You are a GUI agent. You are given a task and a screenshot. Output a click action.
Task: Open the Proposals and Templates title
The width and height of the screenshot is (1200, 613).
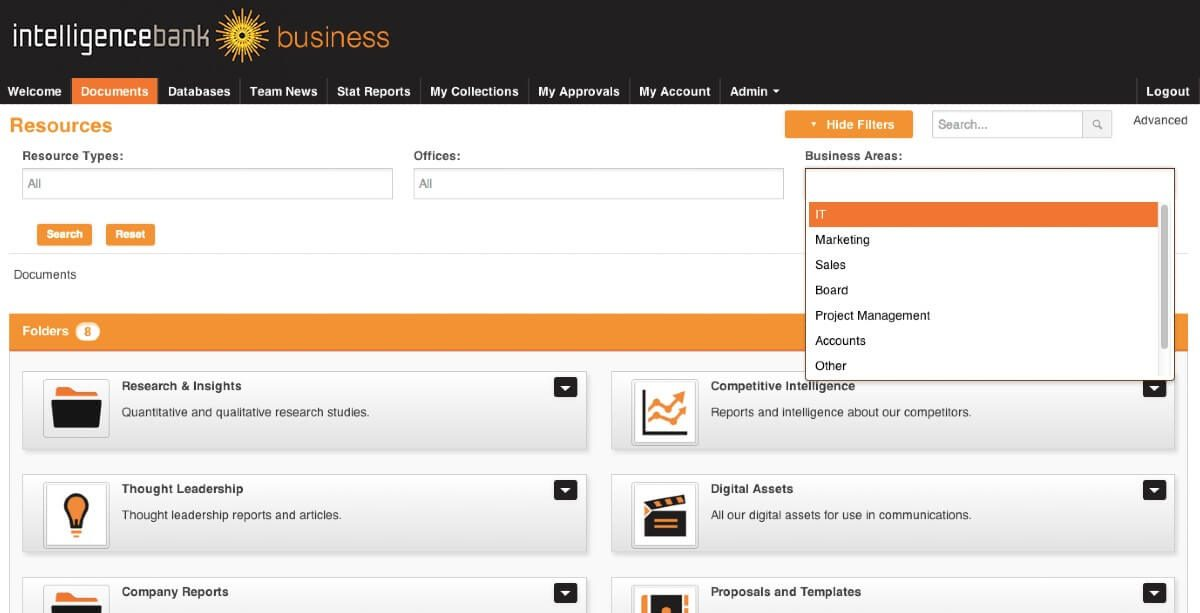click(x=786, y=592)
